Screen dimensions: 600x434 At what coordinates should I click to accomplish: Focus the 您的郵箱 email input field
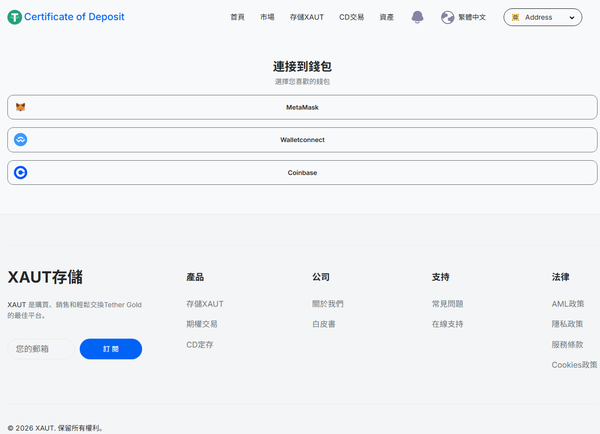(x=41, y=349)
